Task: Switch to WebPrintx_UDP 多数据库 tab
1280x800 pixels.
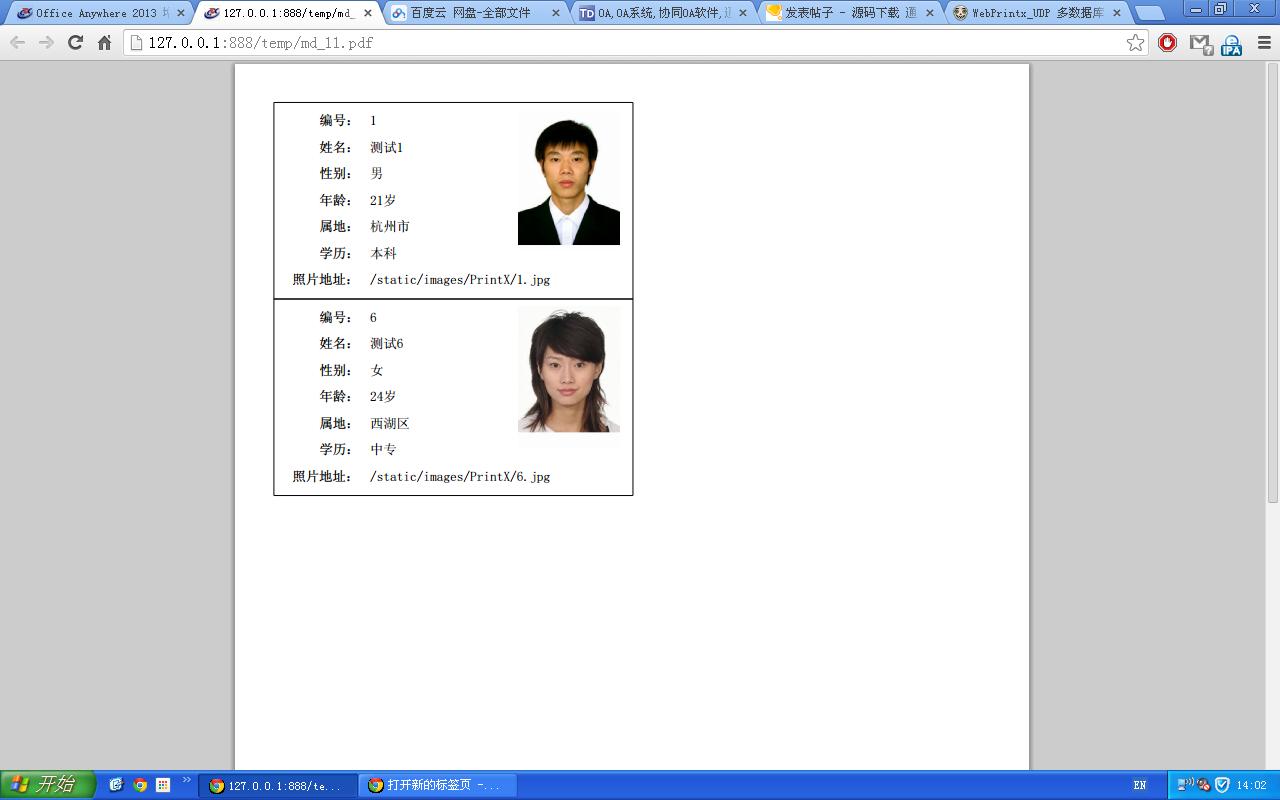Action: pyautogui.click(x=1036, y=13)
